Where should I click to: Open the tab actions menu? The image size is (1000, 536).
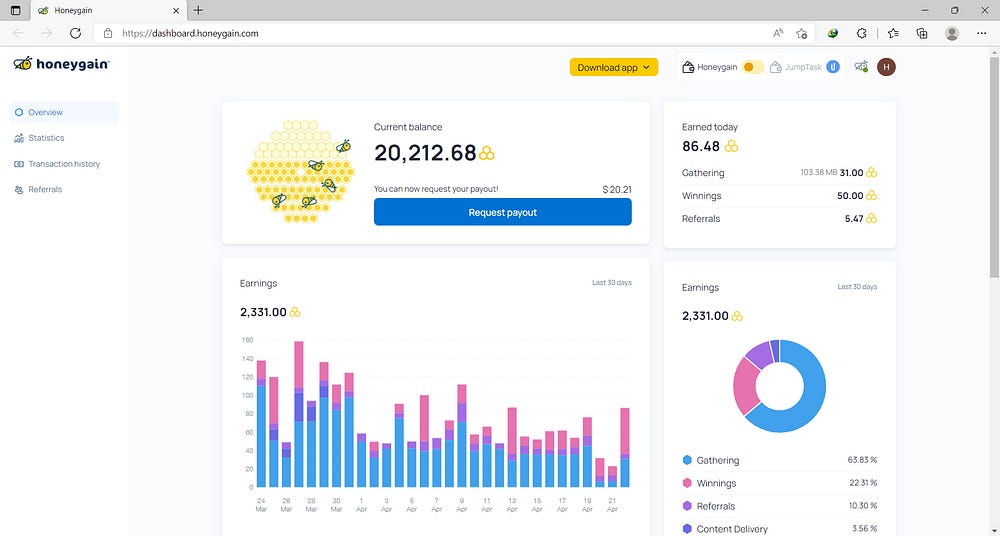(x=16, y=10)
